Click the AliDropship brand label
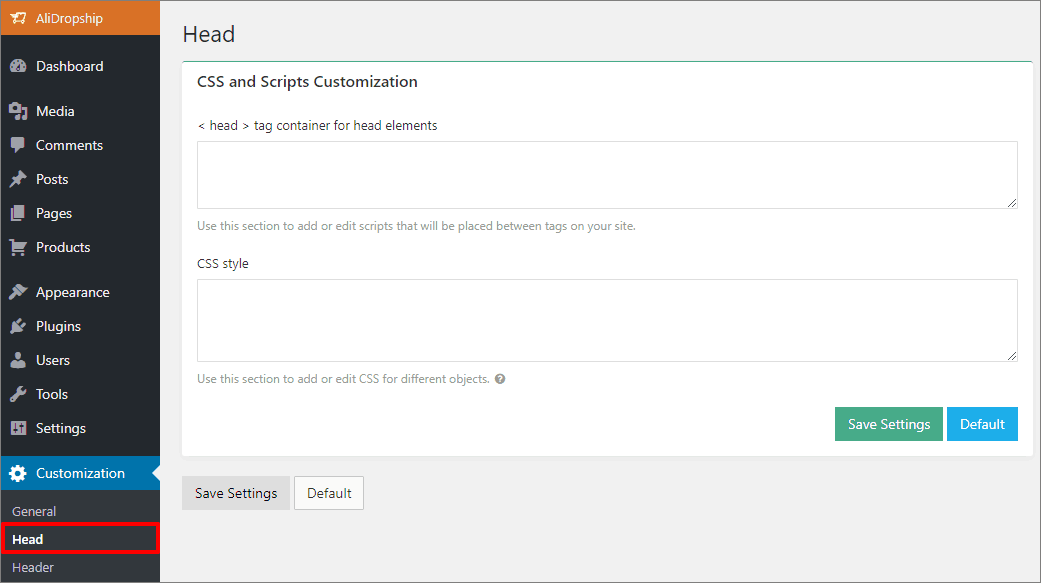 tap(69, 18)
